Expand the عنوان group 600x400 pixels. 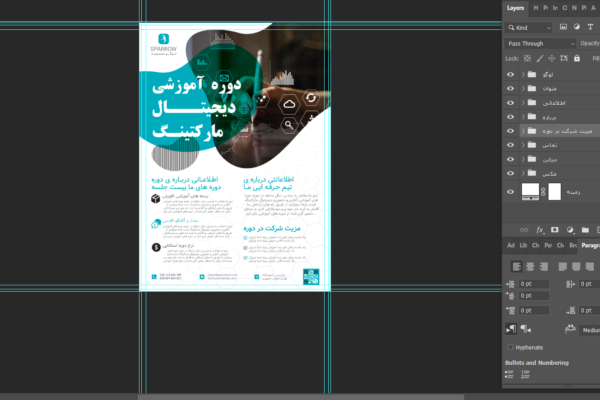point(523,88)
